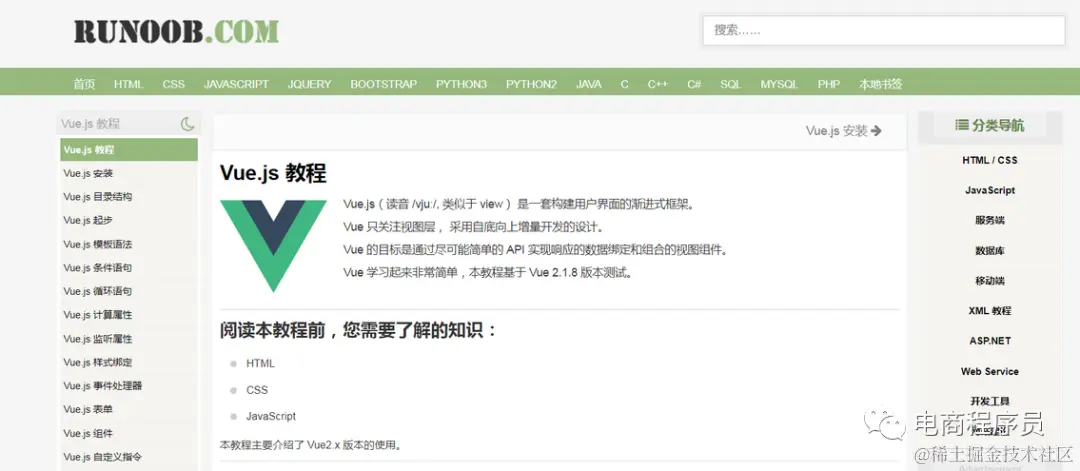This screenshot has height=471, width=1080.
Task: Toggle night mode moon icon
Action: [x=187, y=124]
